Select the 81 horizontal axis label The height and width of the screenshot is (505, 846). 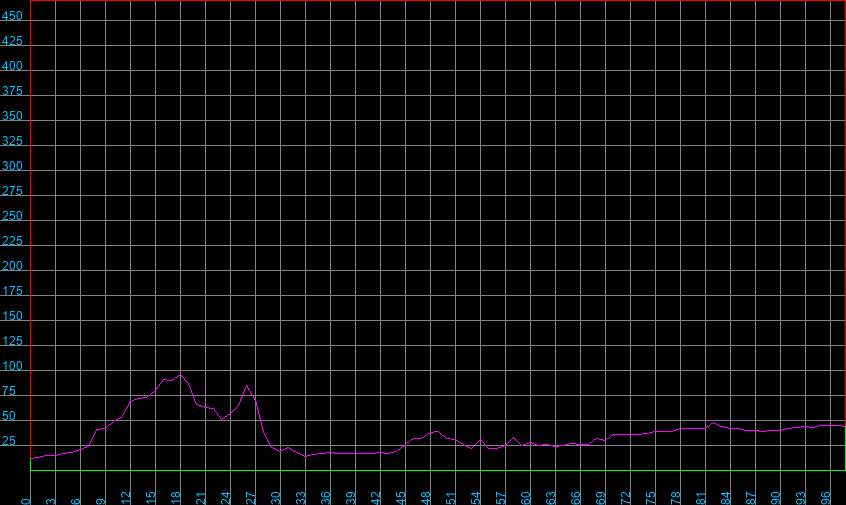pos(701,498)
